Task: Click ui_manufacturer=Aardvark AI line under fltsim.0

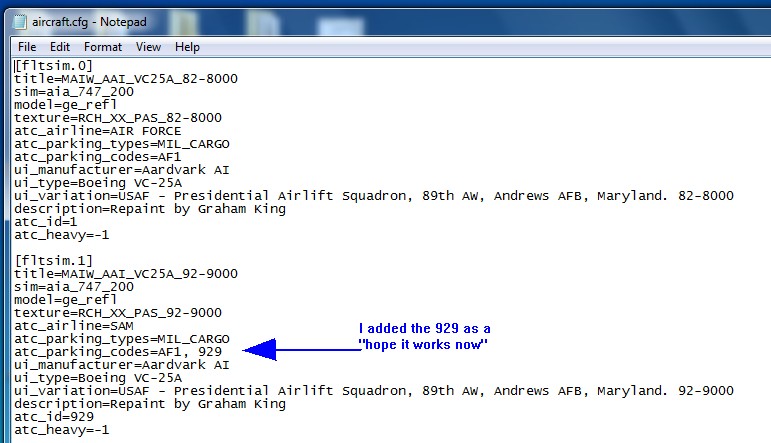Action: coord(122,170)
